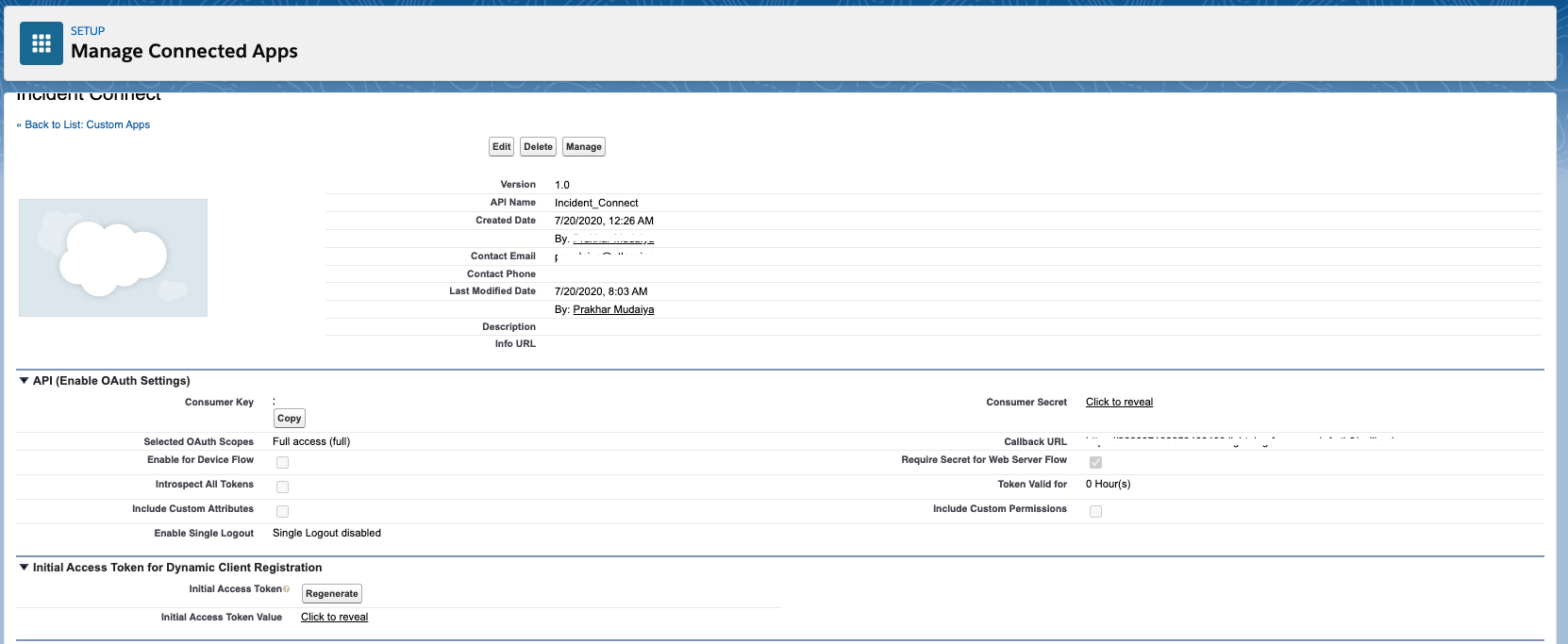Screen dimensions: 1568x644
Task: Click the Manage button
Action: [583, 147]
